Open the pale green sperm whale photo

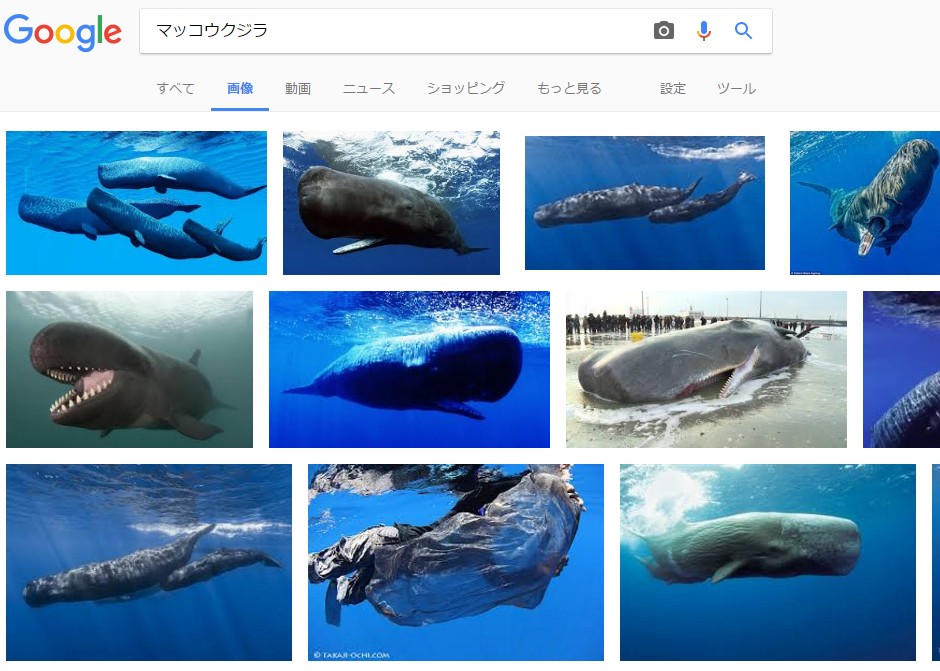click(x=768, y=562)
